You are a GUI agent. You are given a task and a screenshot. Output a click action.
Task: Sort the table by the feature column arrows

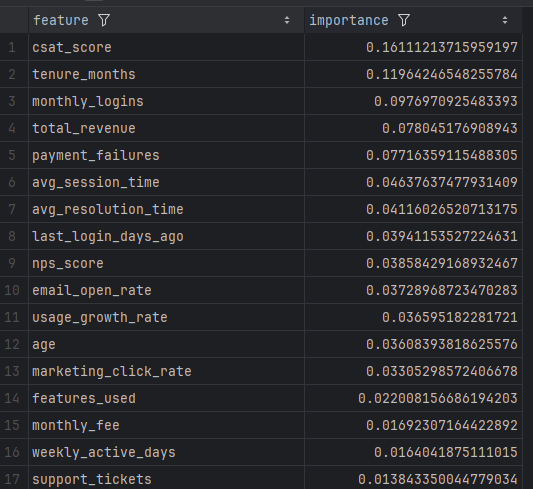[x=287, y=20]
